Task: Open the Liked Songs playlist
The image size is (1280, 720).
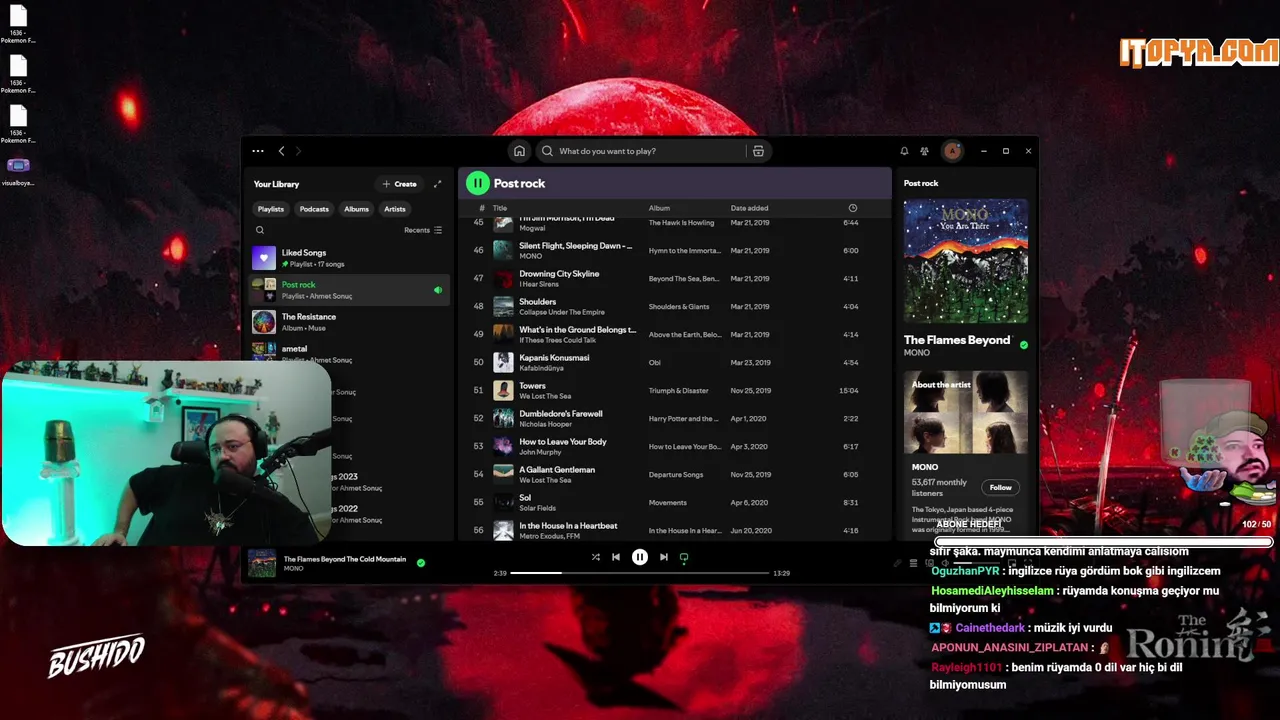Action: tap(349, 258)
